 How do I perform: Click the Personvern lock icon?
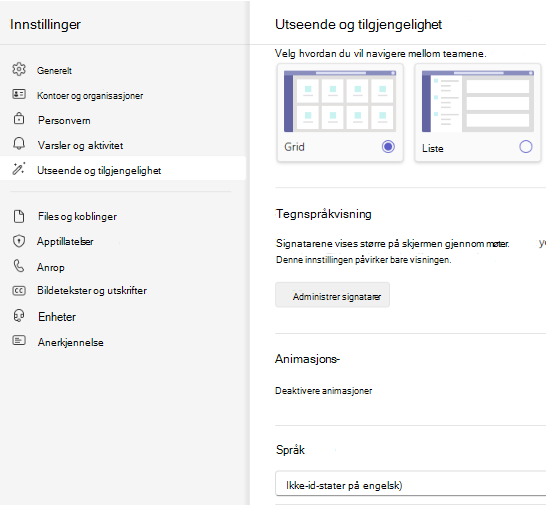[x=19, y=118]
